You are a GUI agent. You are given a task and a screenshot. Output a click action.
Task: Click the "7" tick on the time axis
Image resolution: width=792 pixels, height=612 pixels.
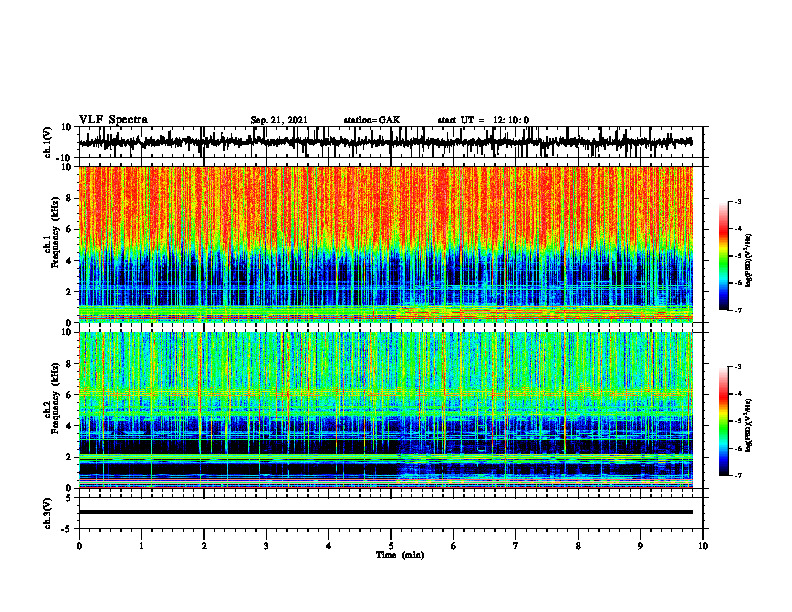(x=516, y=546)
